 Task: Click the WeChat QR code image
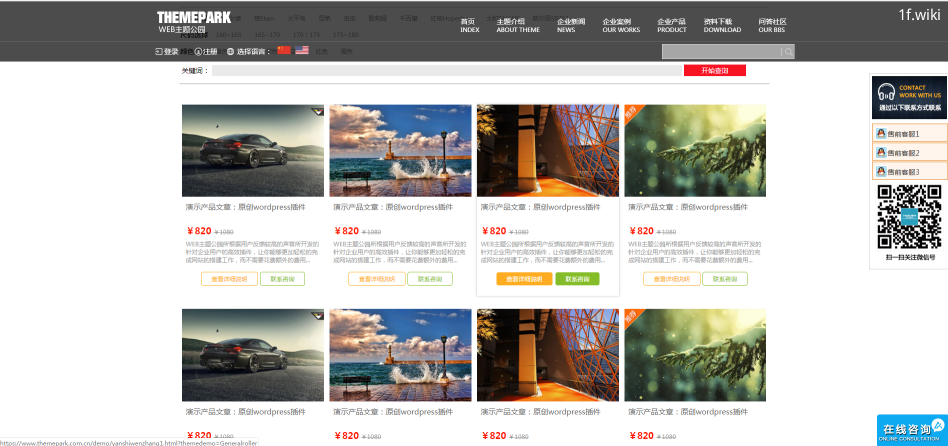(909, 217)
